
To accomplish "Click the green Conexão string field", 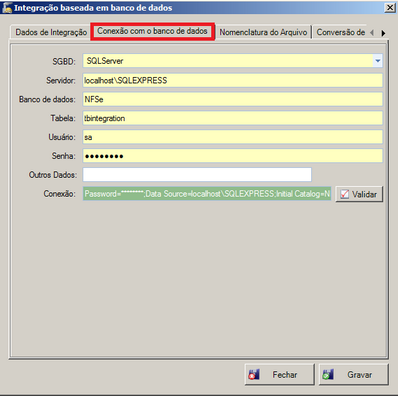I will click(x=207, y=194).
